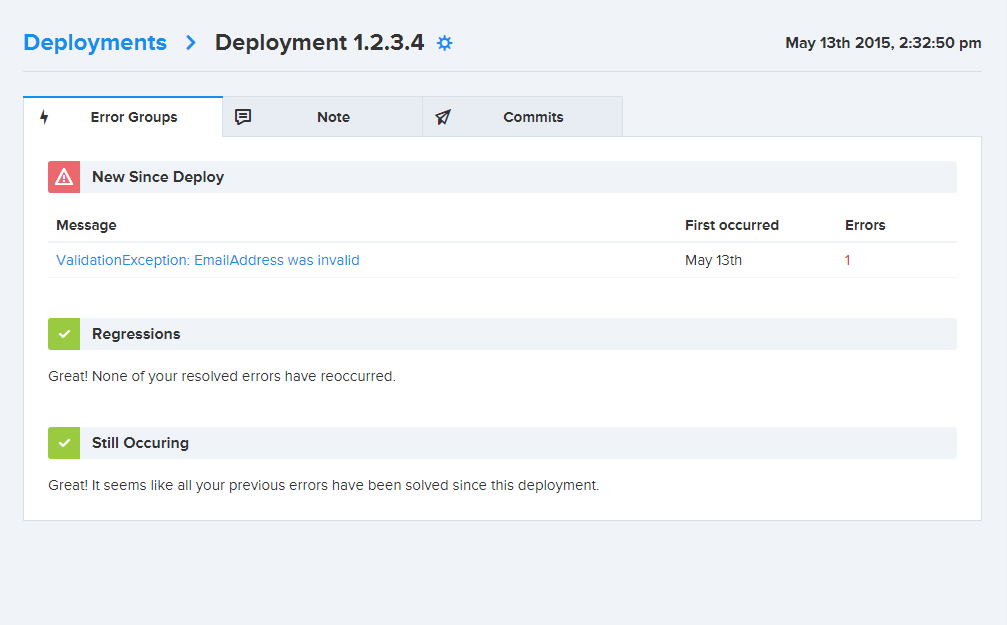Click the paper plane icon on Commits tab
Image resolution: width=1007 pixels, height=625 pixels.
[x=443, y=117]
